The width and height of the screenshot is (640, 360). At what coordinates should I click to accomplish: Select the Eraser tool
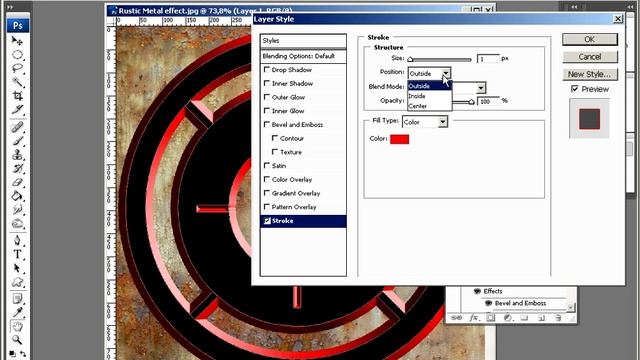(x=17, y=182)
